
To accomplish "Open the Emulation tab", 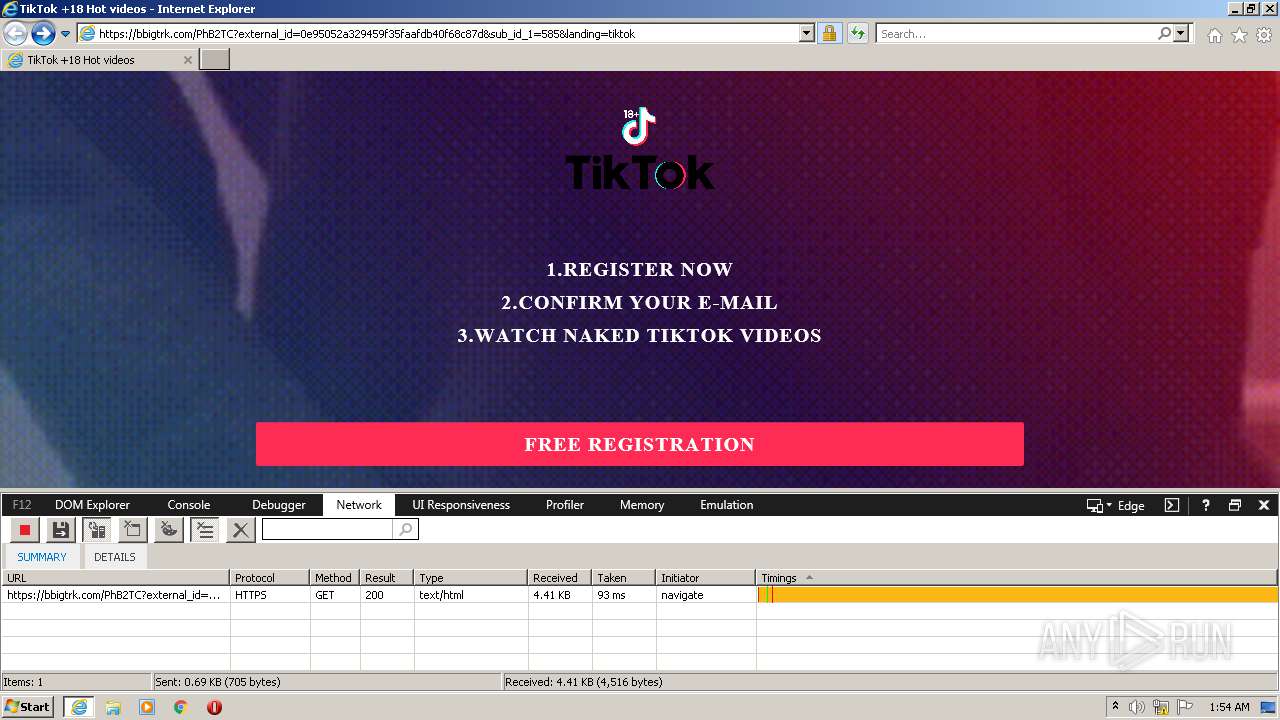I will (x=727, y=505).
